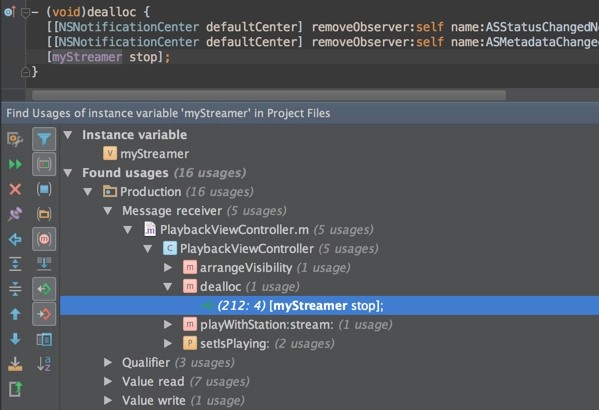The height and width of the screenshot is (410, 599).
Task: Select usage line (212: 4) [myStreamer stop]
Action: [329, 306]
